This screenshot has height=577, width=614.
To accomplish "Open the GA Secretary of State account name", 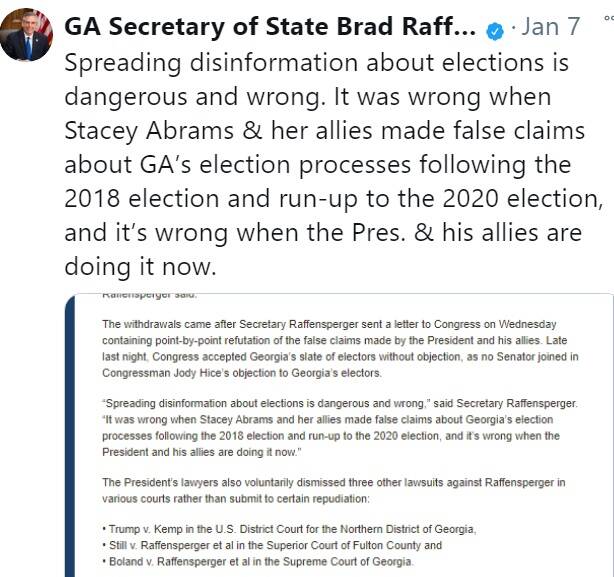I will [270, 27].
